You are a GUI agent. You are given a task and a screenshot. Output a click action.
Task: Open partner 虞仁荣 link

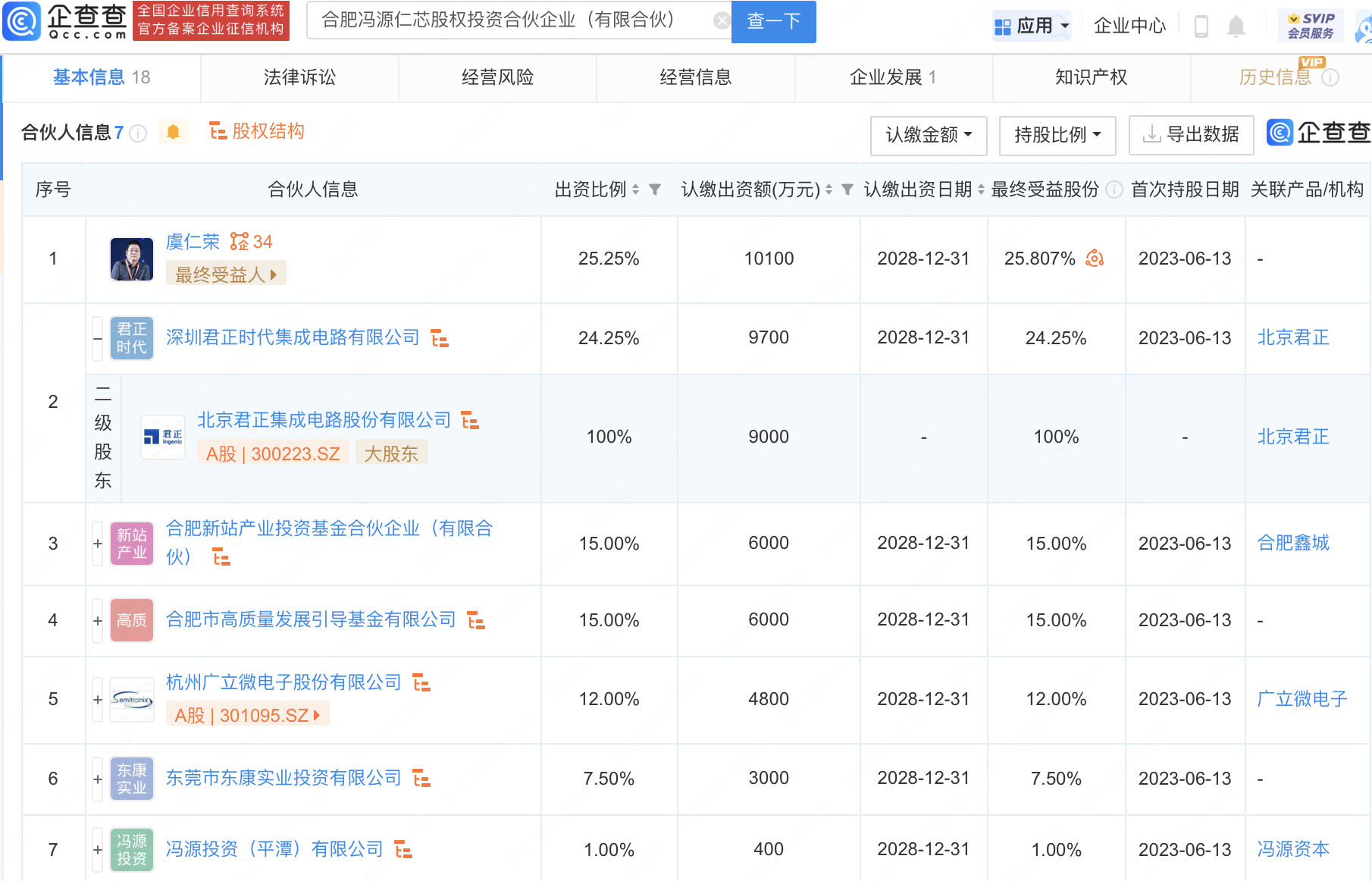click(193, 242)
